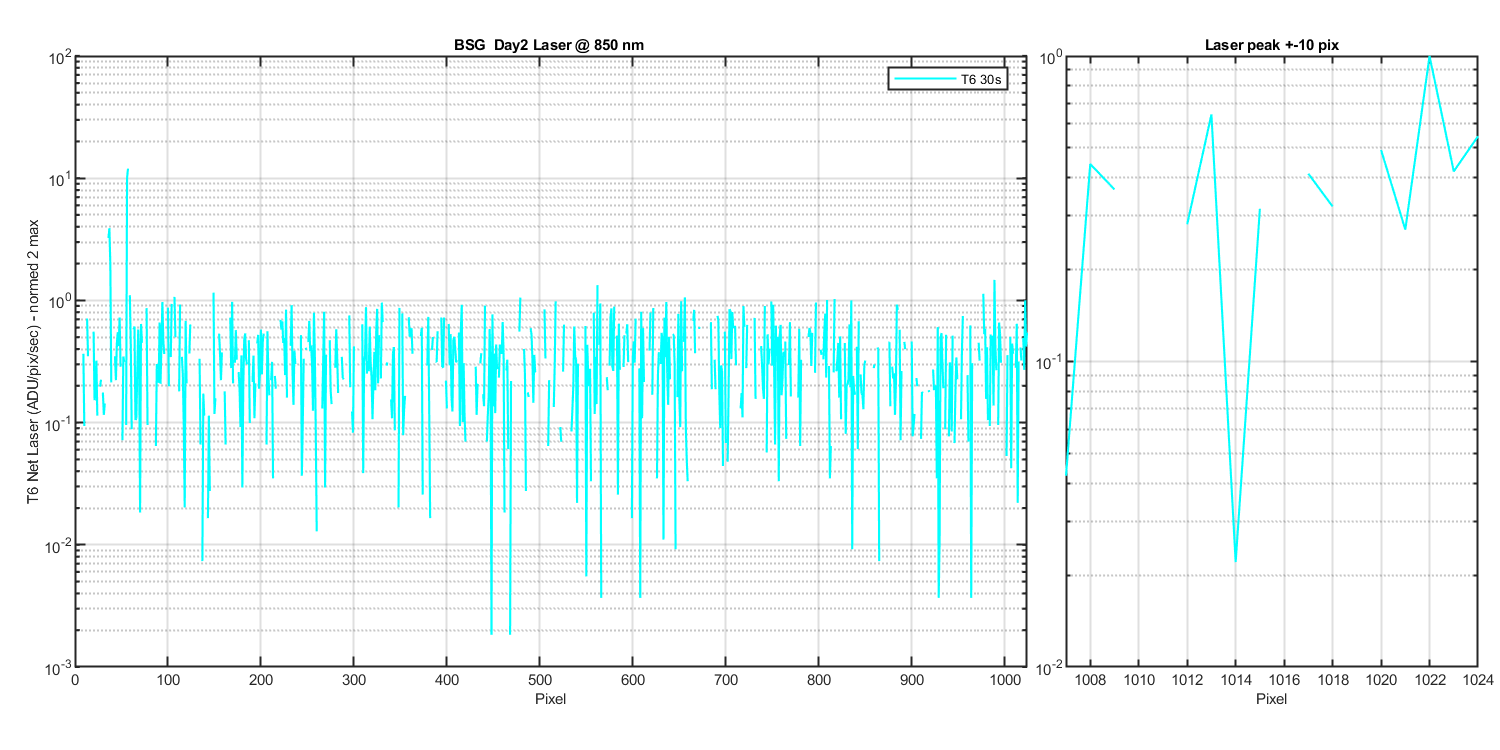Image resolution: width=1500 pixels, height=750 pixels.
Task: Click x-axis tick label '900'
Action: [912, 680]
